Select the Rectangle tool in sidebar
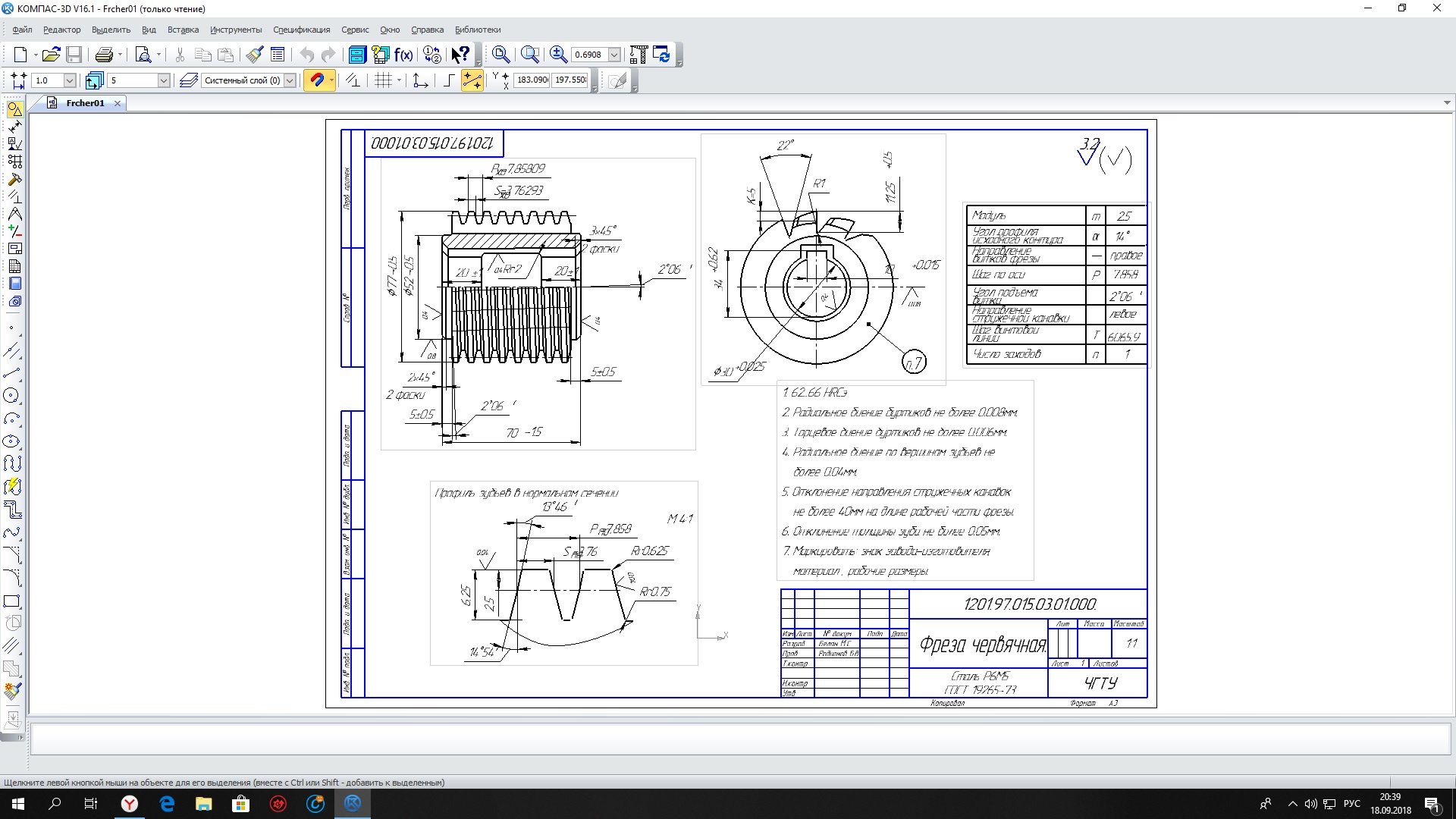Screen dimensions: 1456x819 click(12, 602)
